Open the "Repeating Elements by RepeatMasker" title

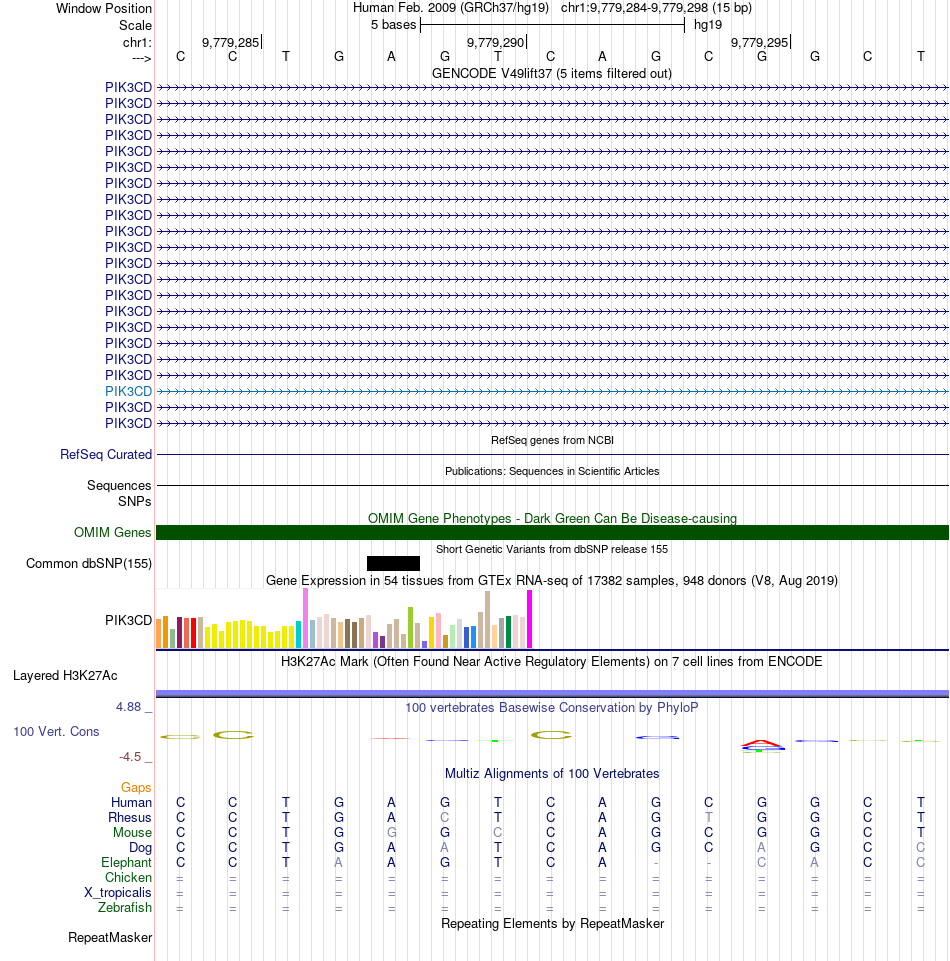click(552, 924)
